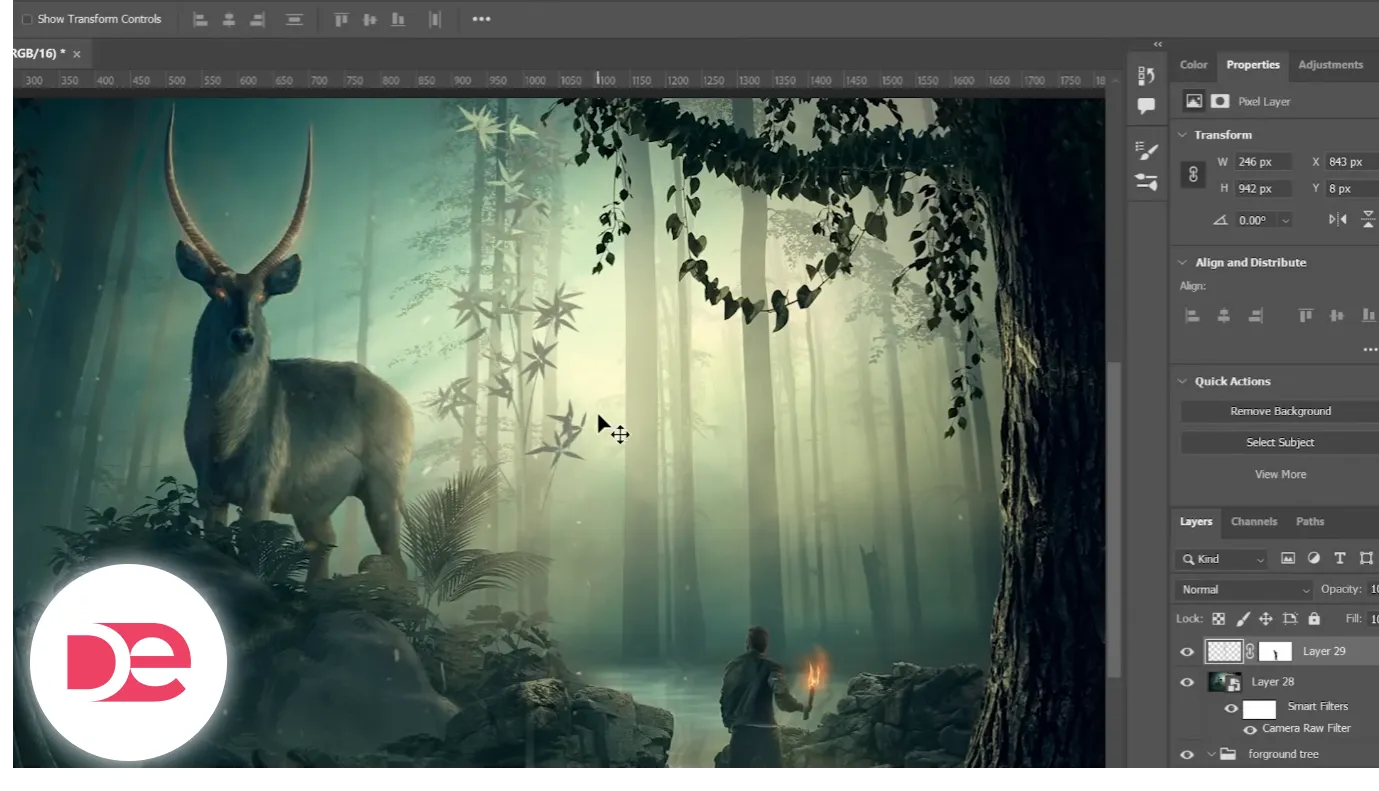Open the Normal blend mode dropdown

(1245, 590)
